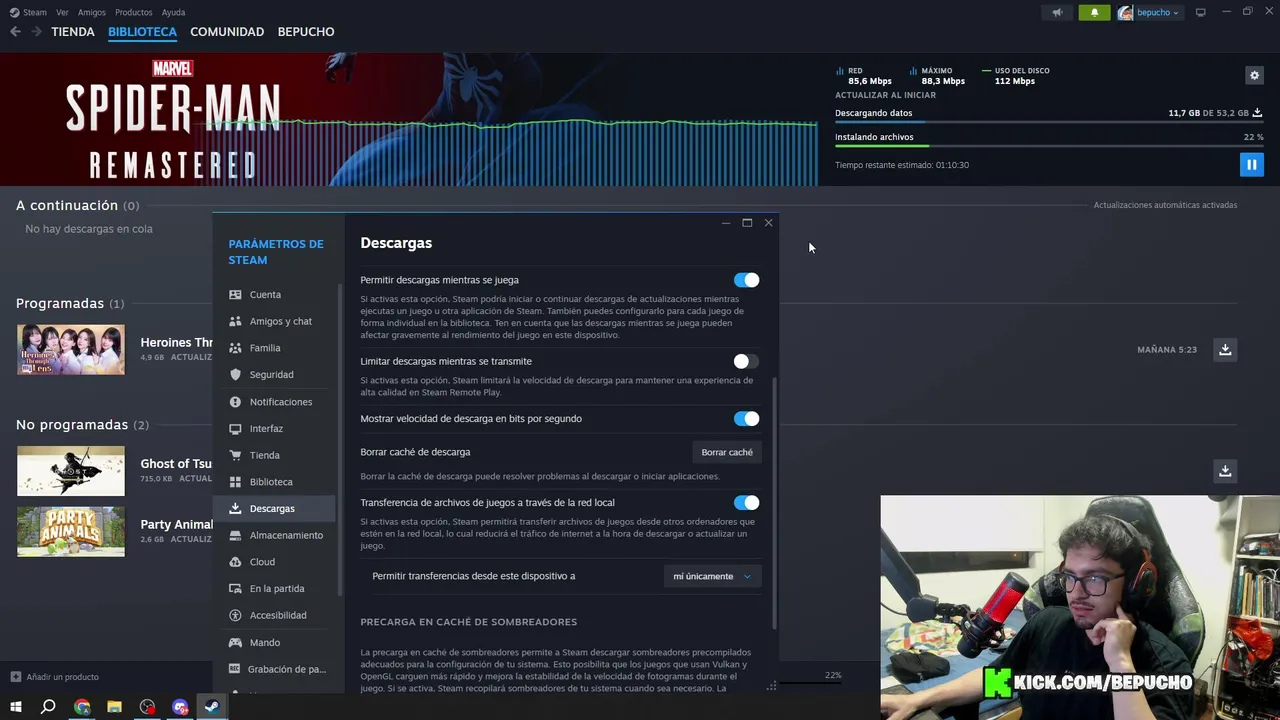Pause the Spider-Man download
The width and height of the screenshot is (1280, 720).
(1251, 164)
